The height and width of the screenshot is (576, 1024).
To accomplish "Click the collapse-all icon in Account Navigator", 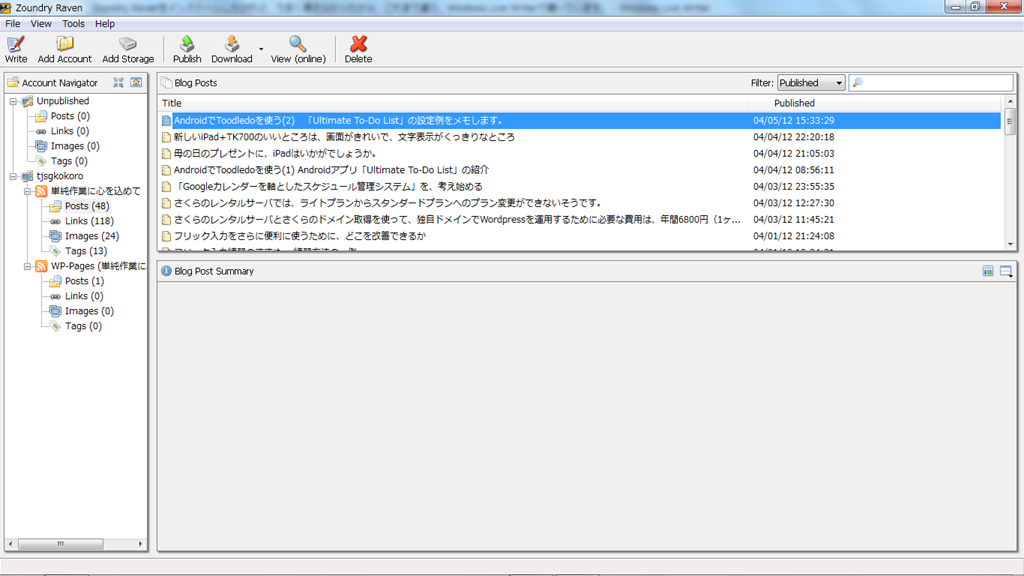I will (x=119, y=83).
